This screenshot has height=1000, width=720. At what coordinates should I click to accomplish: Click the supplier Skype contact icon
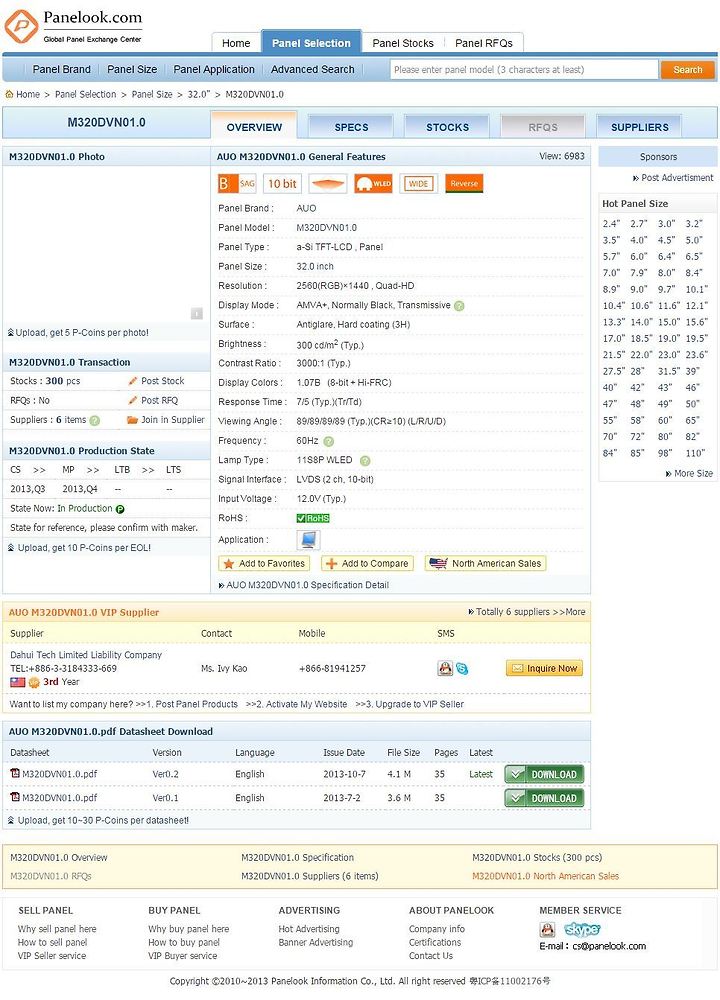(x=462, y=669)
